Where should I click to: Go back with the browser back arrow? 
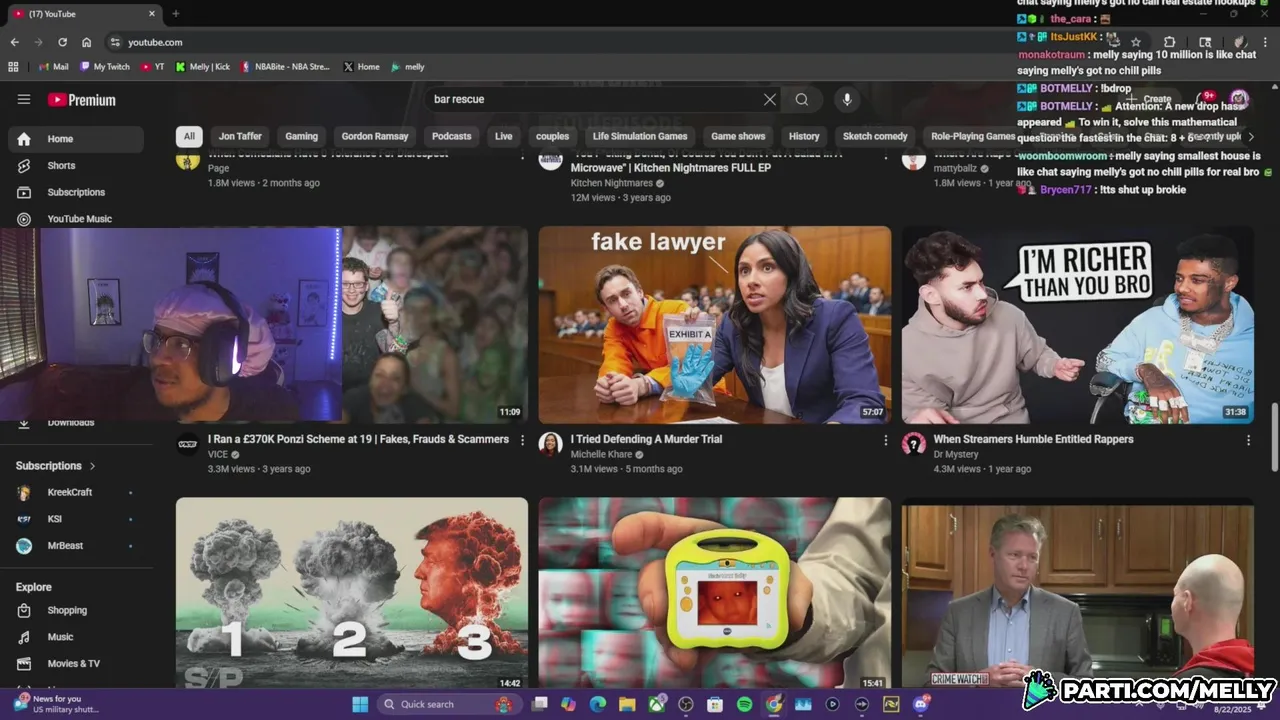pyautogui.click(x=14, y=42)
